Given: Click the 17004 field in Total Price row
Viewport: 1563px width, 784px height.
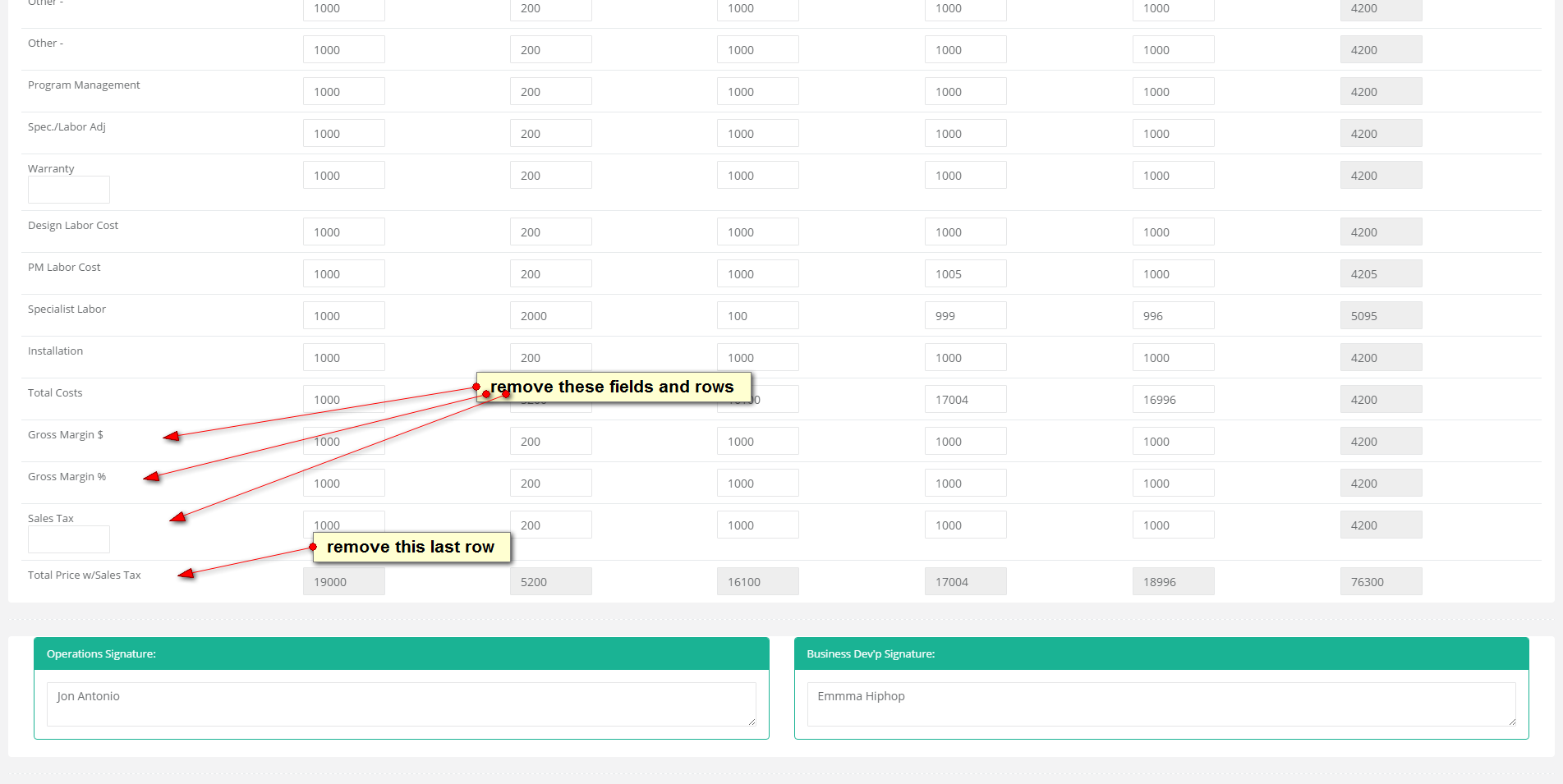Looking at the screenshot, I should (x=966, y=581).
